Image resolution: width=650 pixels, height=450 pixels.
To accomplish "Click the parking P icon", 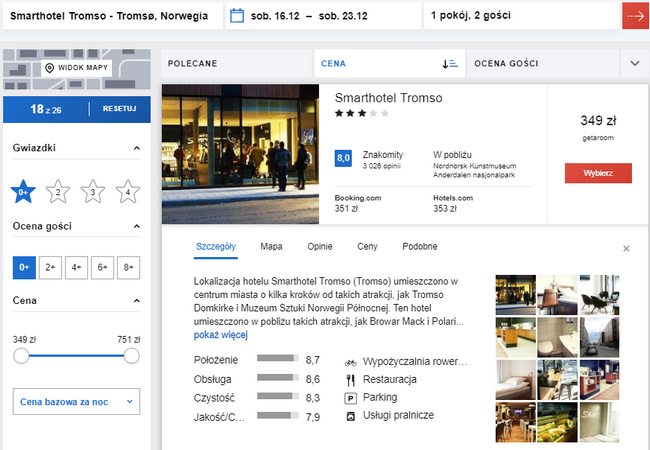I will (351, 398).
